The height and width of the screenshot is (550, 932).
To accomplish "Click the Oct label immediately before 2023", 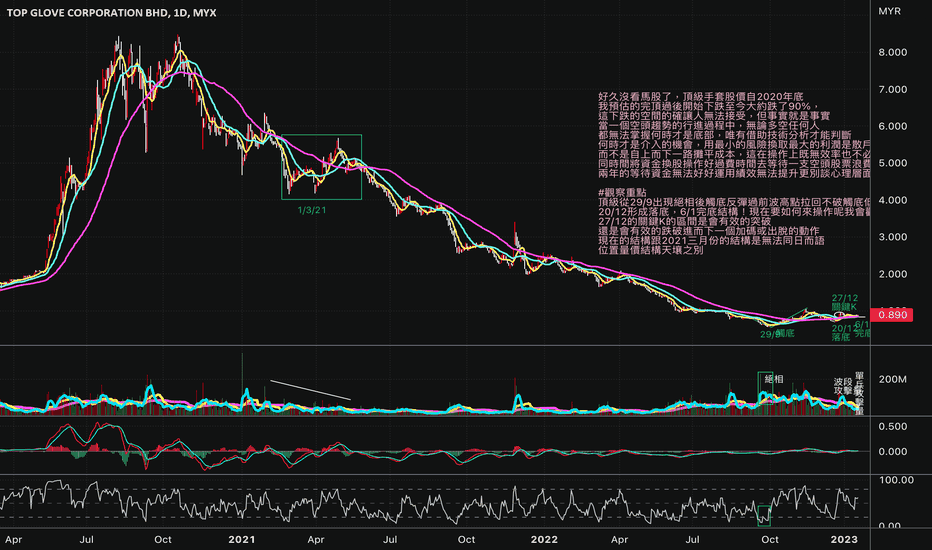I will click(770, 539).
